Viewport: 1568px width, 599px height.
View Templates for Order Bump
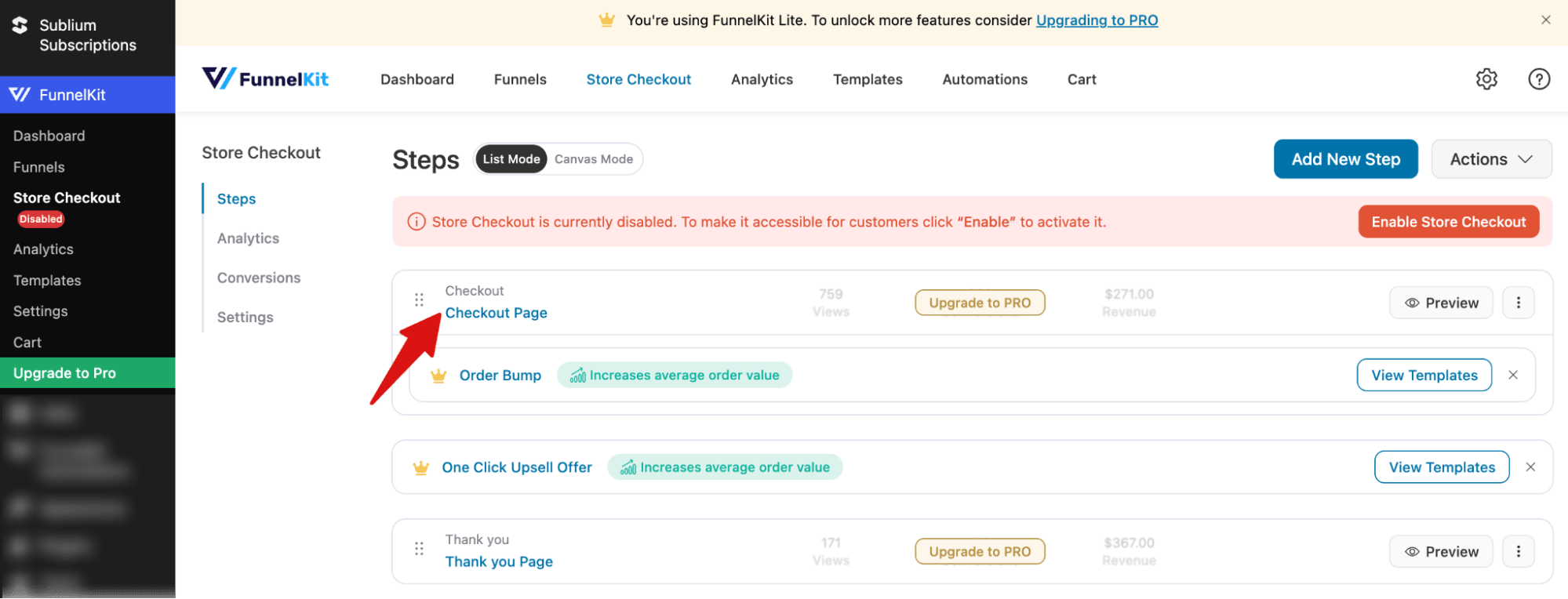click(x=1424, y=375)
